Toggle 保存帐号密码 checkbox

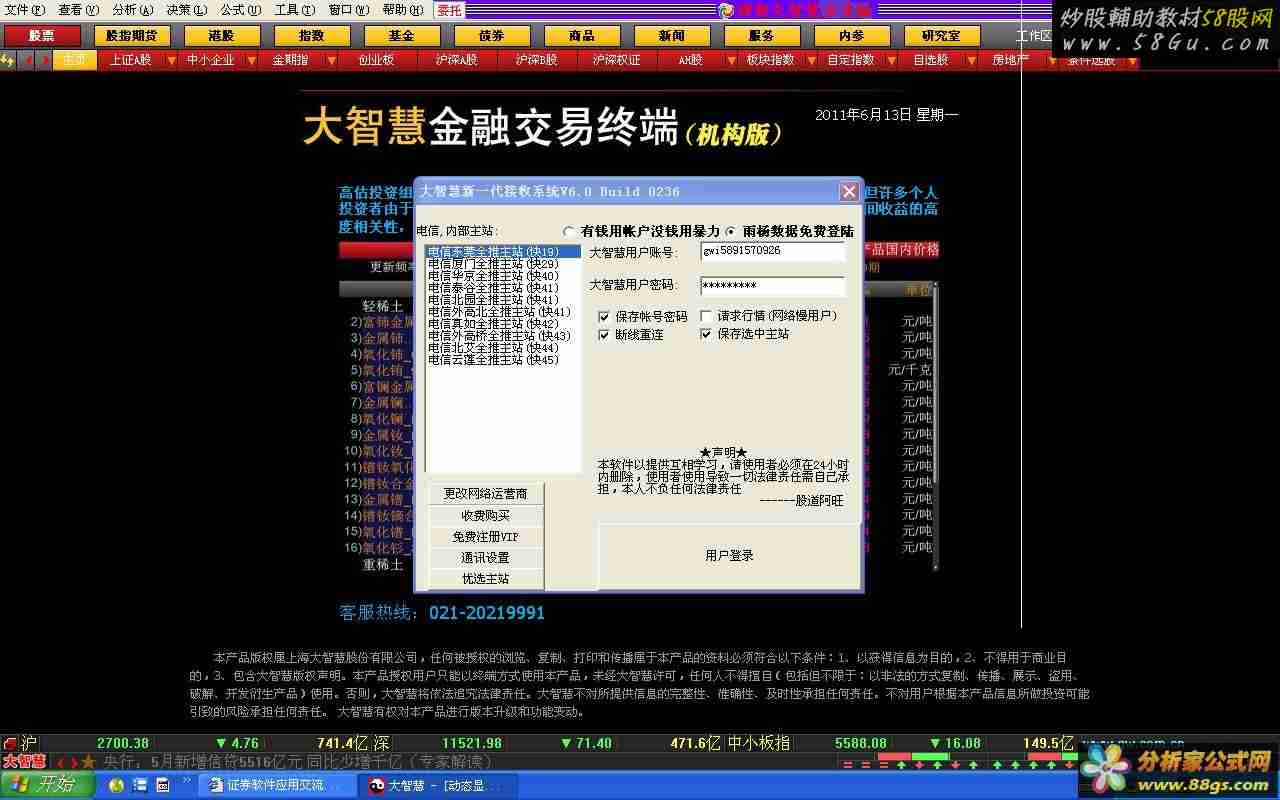pos(604,316)
